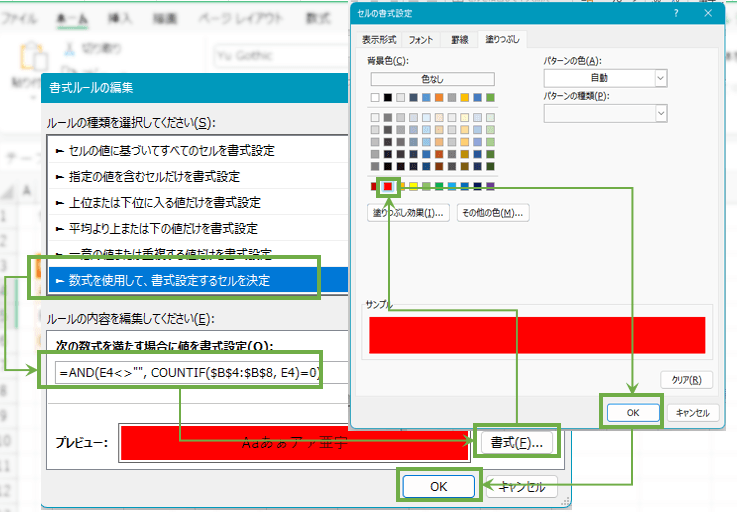Select rule 指定の値を含むセルだけを書式設定
Image resolution: width=737 pixels, height=512 pixels.
coord(198,176)
